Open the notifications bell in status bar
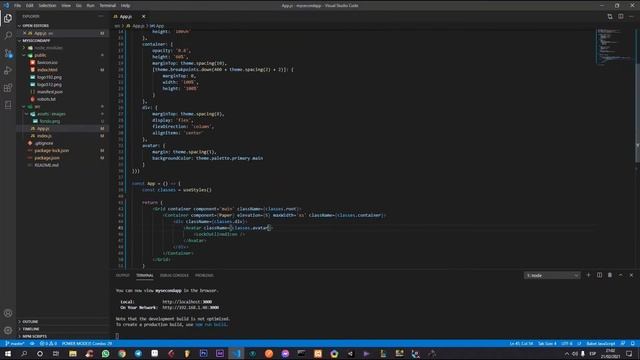Image resolution: width=640 pixels, height=360 pixels. [633, 344]
